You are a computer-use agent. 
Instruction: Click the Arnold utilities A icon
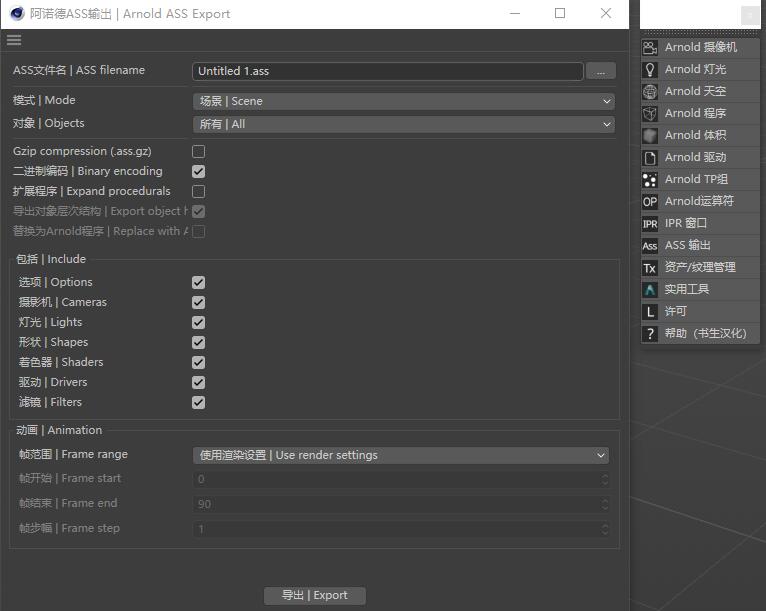[650, 290]
